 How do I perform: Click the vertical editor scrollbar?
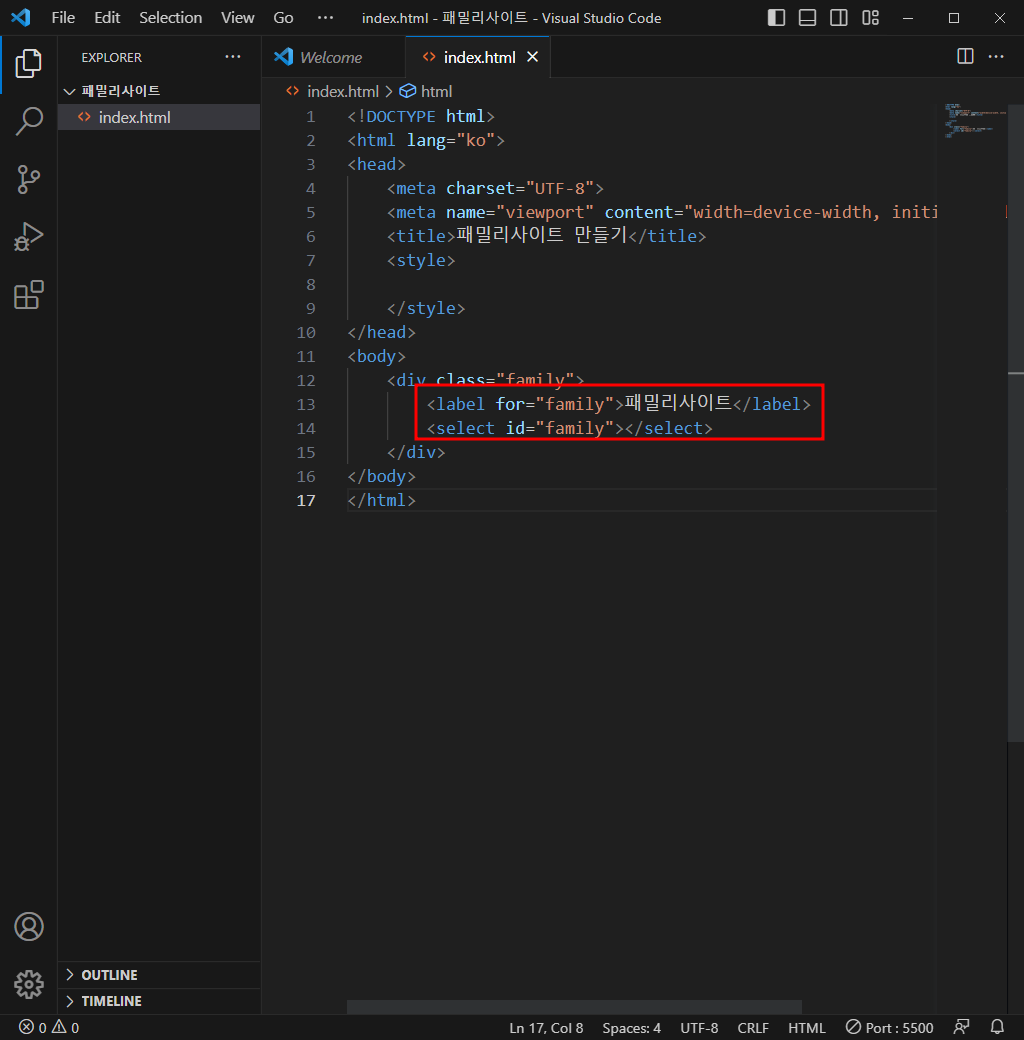point(1015,422)
